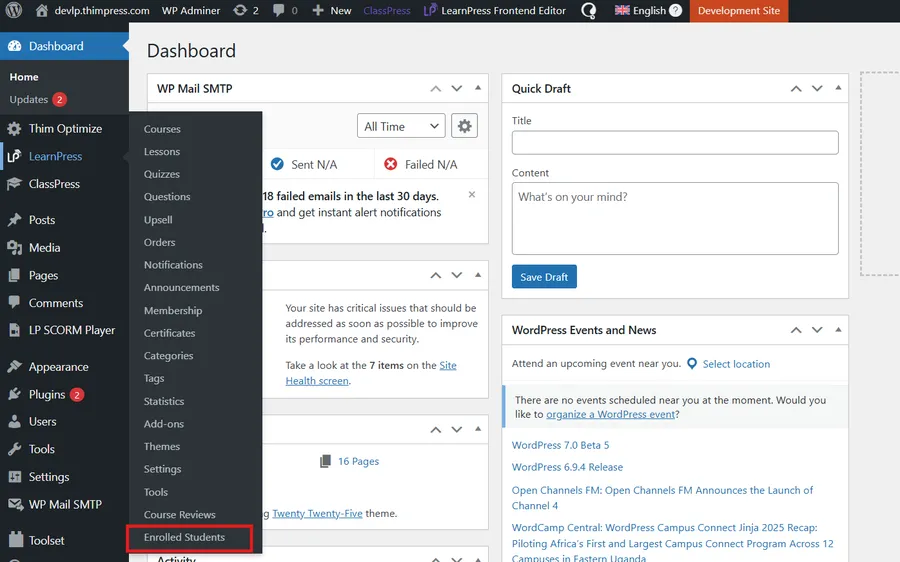The image size is (900, 562).
Task: Open the All Time period dropdown
Action: pos(401,126)
